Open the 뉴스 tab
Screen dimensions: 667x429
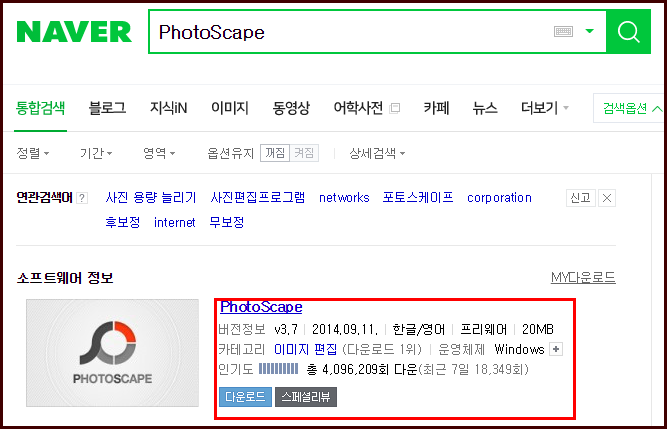click(485, 108)
